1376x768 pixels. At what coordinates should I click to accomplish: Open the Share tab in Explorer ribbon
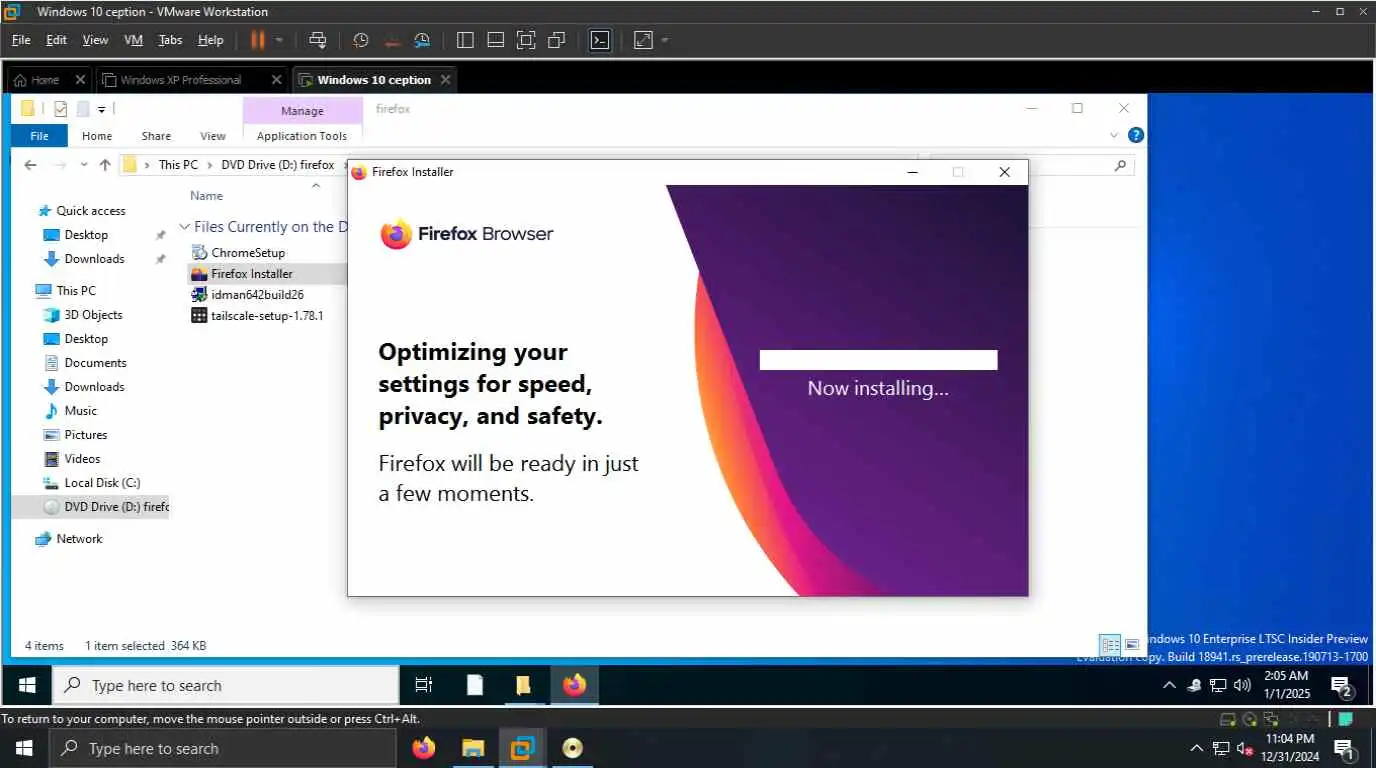tap(156, 136)
